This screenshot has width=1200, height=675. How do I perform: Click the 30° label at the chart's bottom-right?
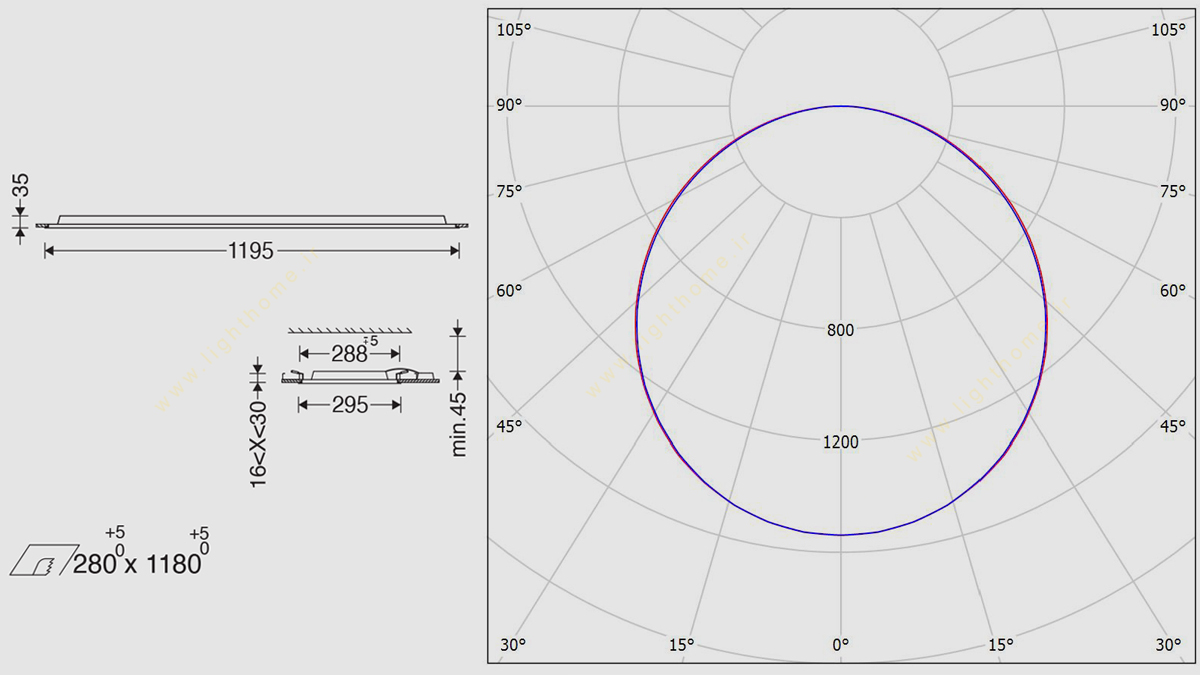pos(1168,645)
